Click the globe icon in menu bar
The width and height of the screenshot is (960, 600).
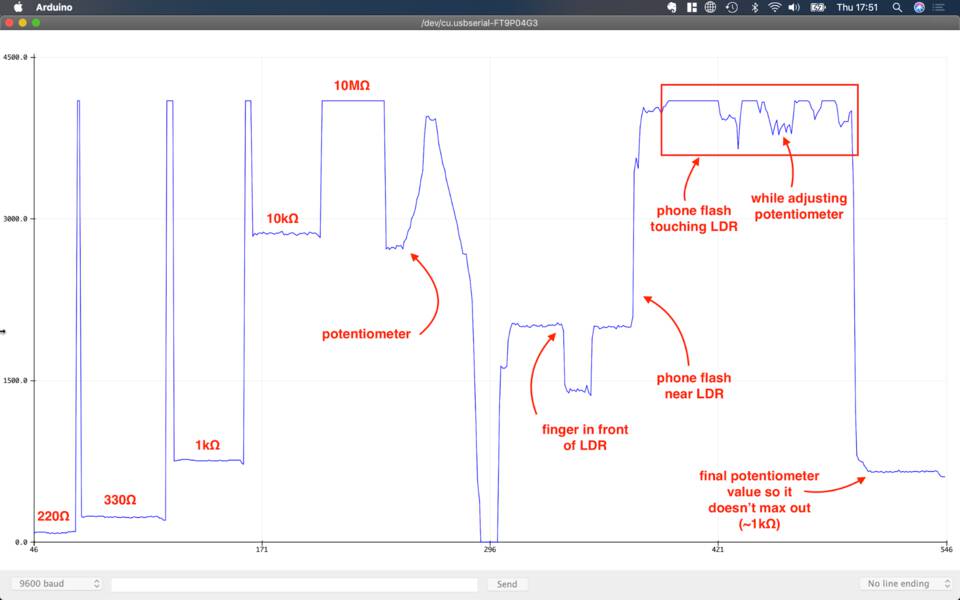(710, 7)
